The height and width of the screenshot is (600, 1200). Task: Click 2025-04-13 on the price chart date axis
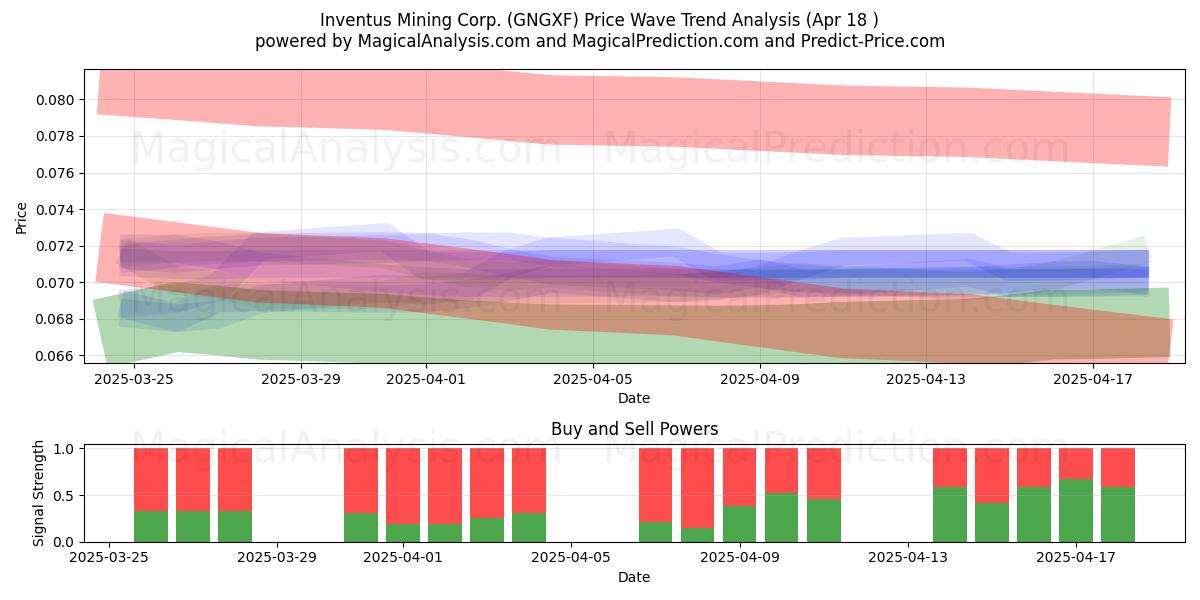[x=928, y=379]
